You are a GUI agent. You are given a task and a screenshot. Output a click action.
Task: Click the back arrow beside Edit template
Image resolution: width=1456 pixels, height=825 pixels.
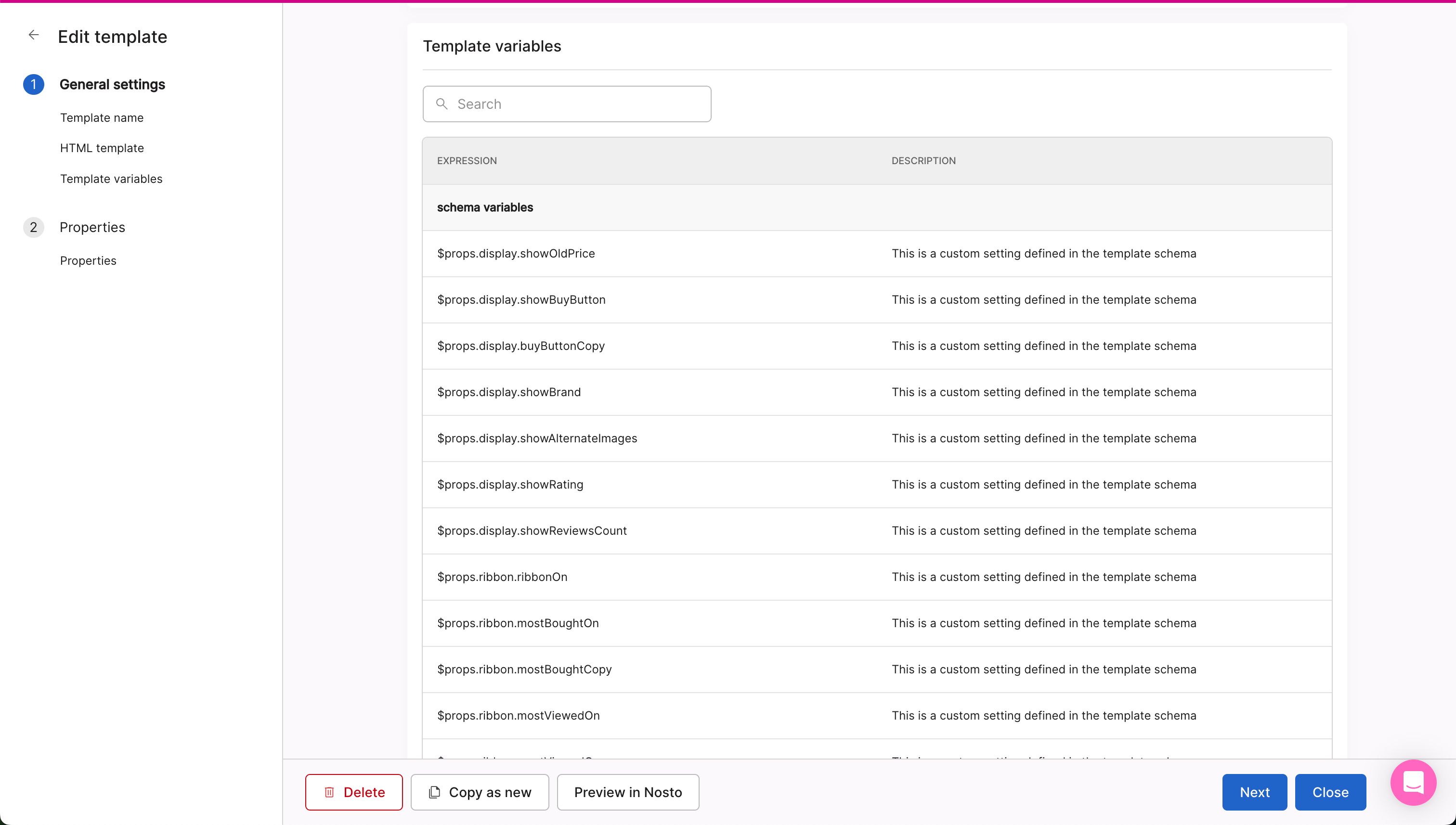33,35
